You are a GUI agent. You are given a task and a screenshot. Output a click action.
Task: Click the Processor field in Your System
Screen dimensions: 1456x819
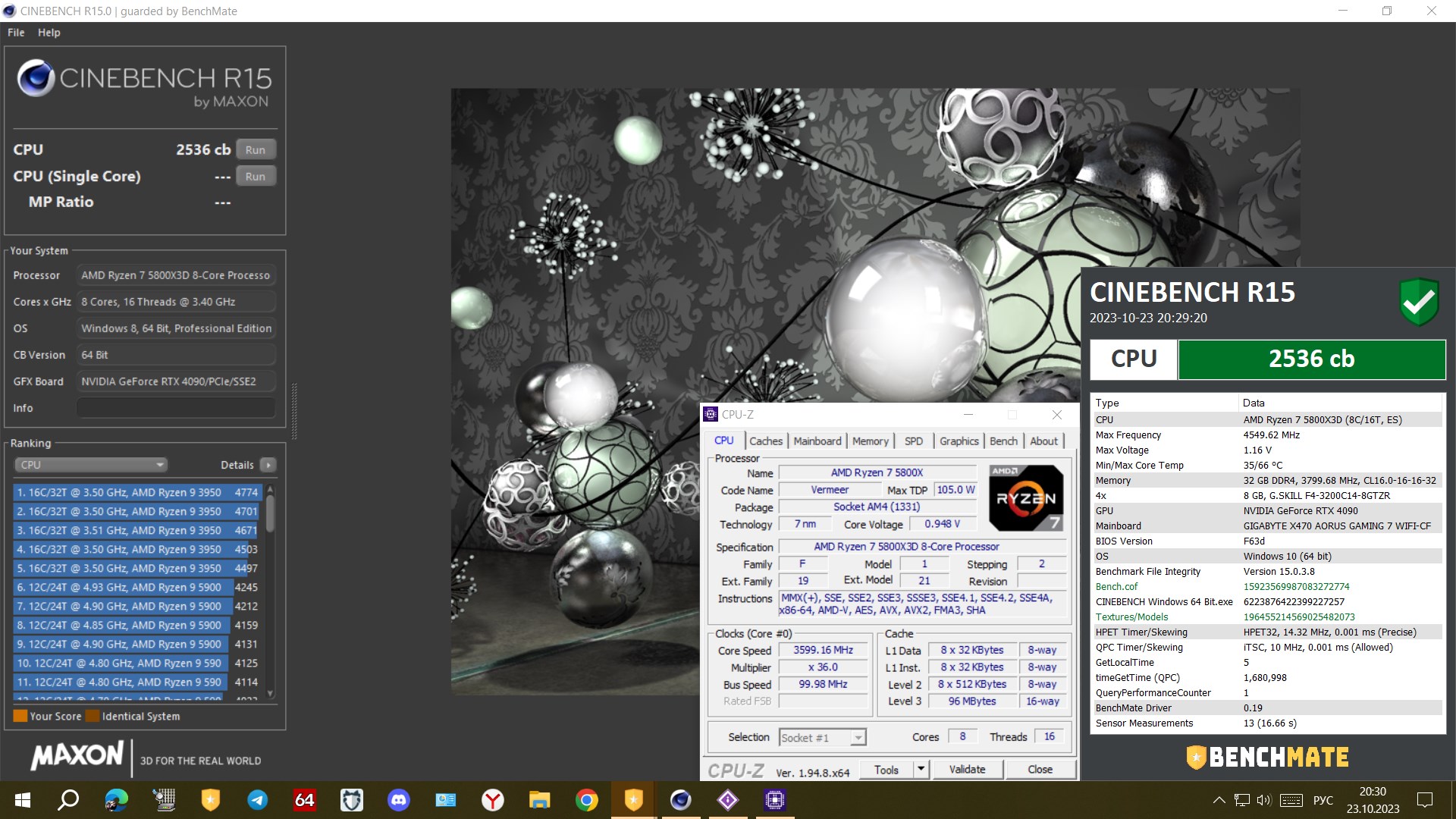[x=176, y=275]
